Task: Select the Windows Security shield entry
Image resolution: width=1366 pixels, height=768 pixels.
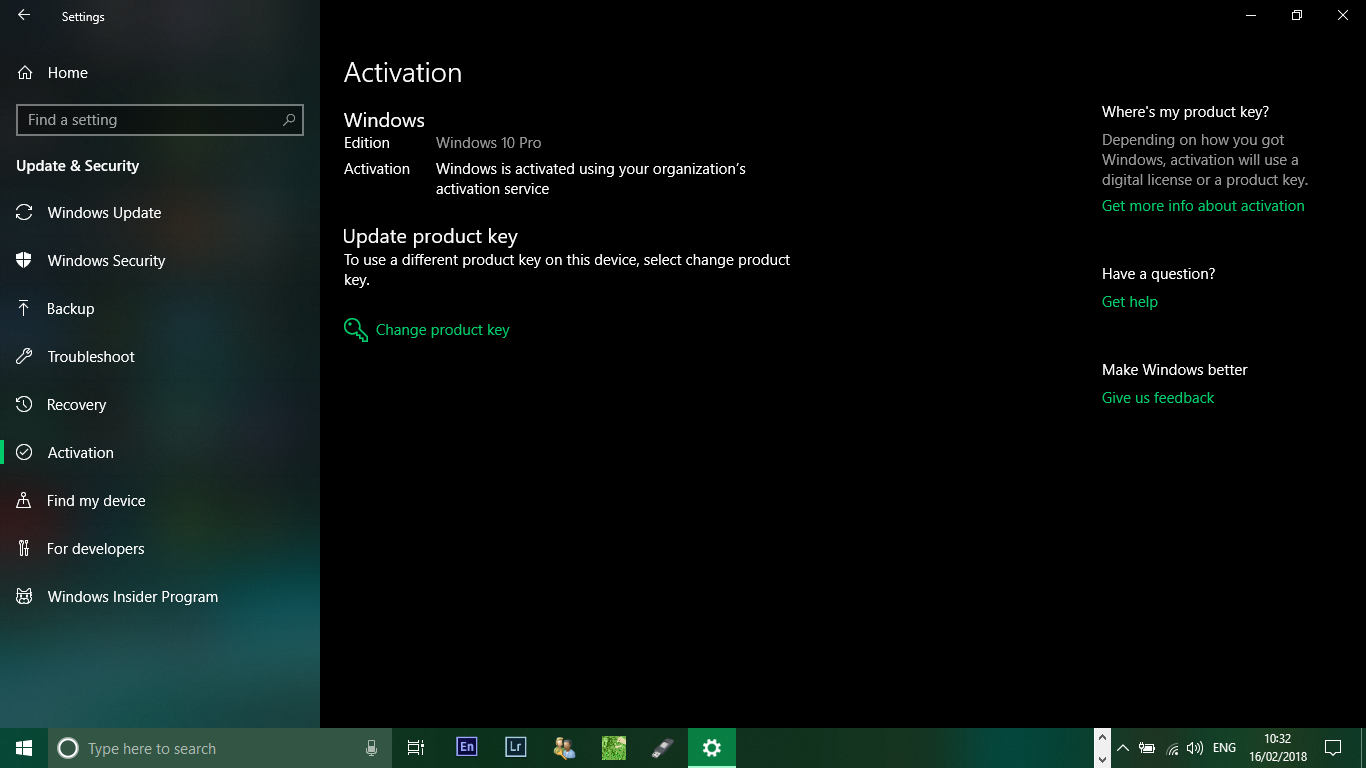Action: pos(160,261)
